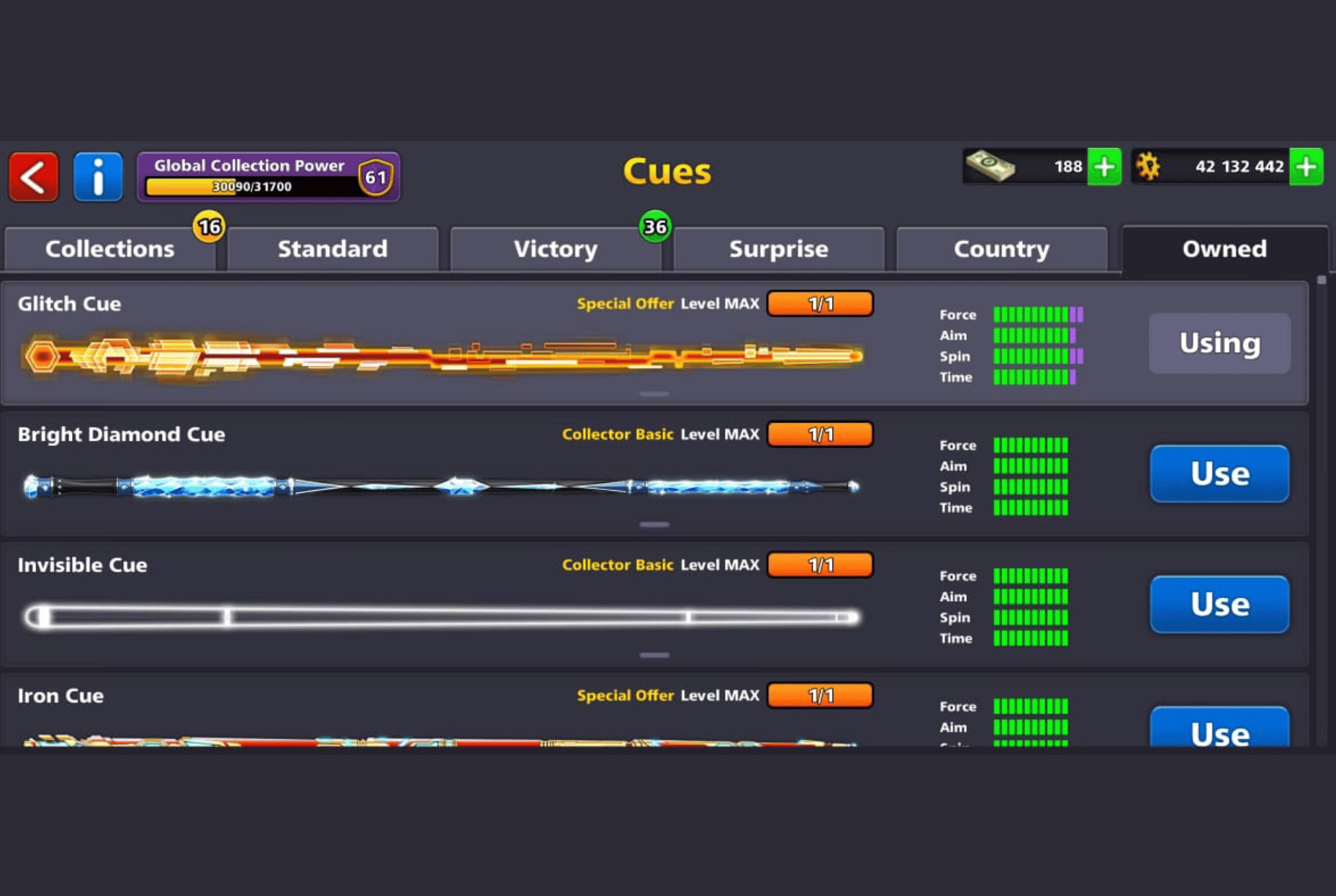Click the Glitch Cue Spin stat bar
Screen dimensions: 1336x896
pyautogui.click(x=1038, y=356)
